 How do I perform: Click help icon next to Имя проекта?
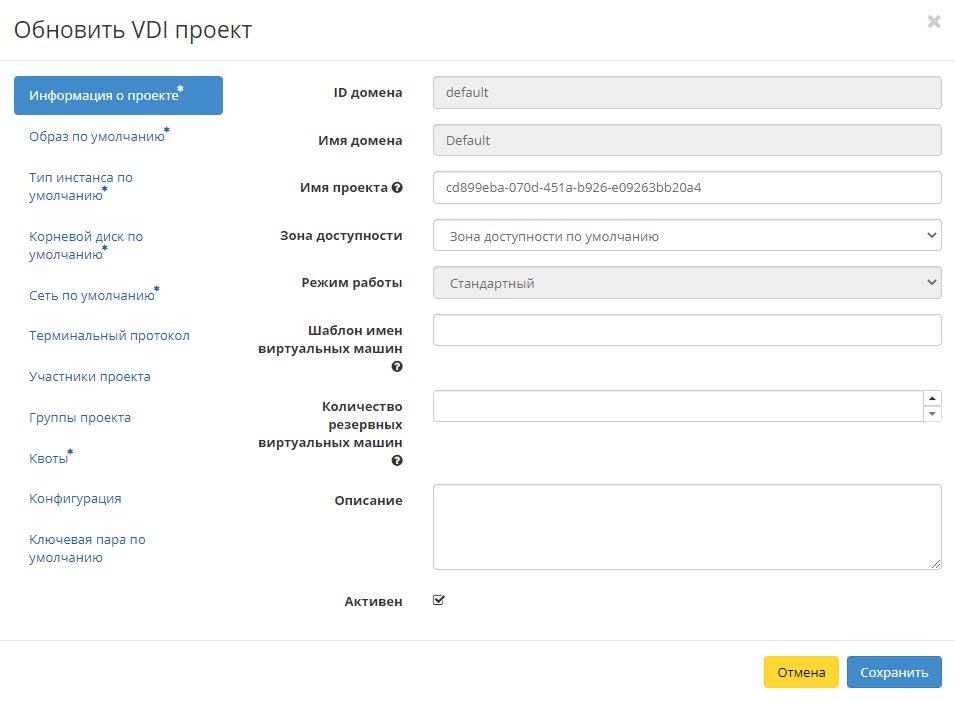pos(397,188)
